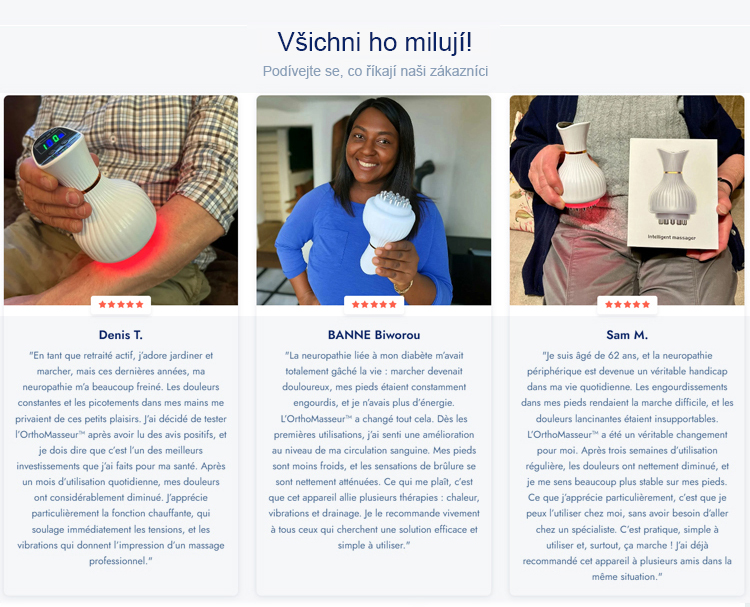Click the subtitle Podívejte se, co říkají naši zákazníci
The image size is (750, 607).
[x=375, y=71]
